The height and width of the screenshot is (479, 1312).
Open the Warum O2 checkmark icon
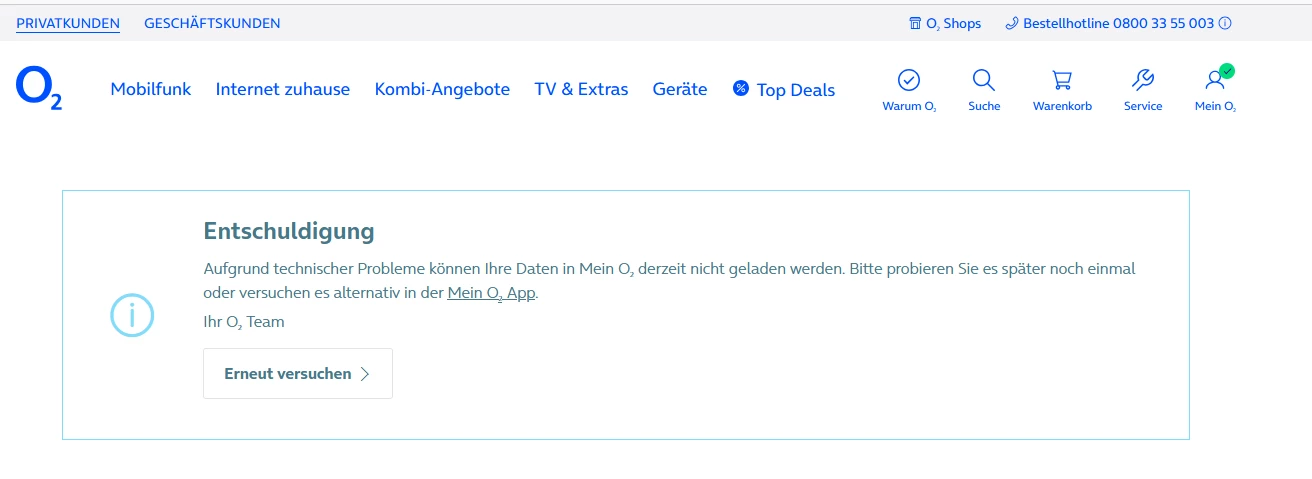[x=909, y=81]
